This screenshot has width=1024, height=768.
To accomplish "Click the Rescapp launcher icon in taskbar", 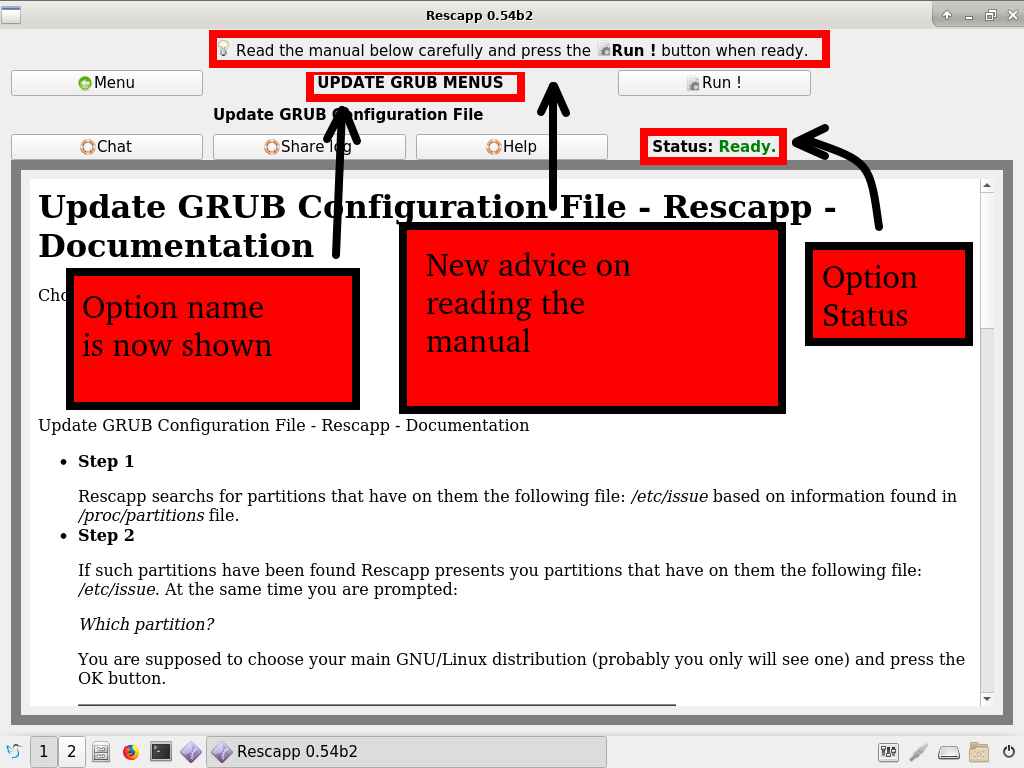I will coord(190,752).
